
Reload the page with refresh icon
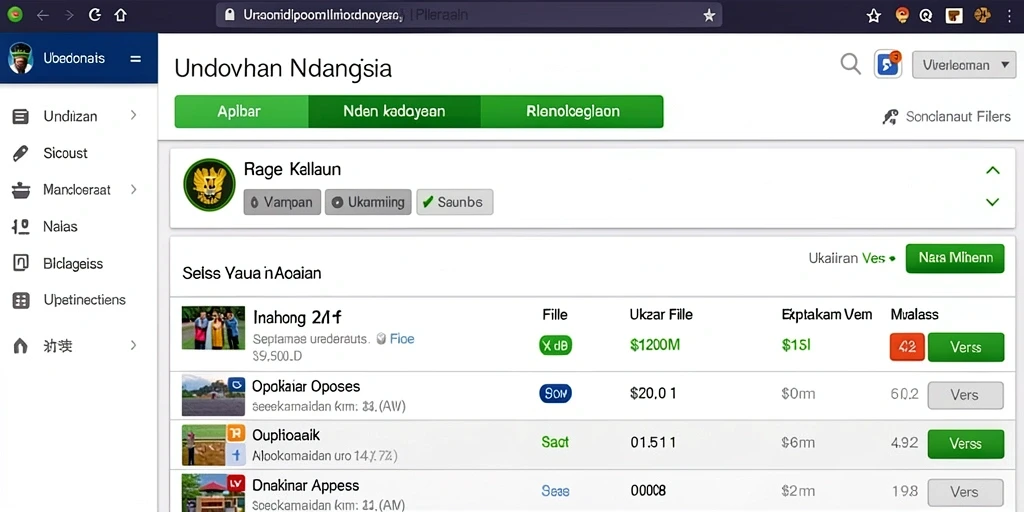94,15
